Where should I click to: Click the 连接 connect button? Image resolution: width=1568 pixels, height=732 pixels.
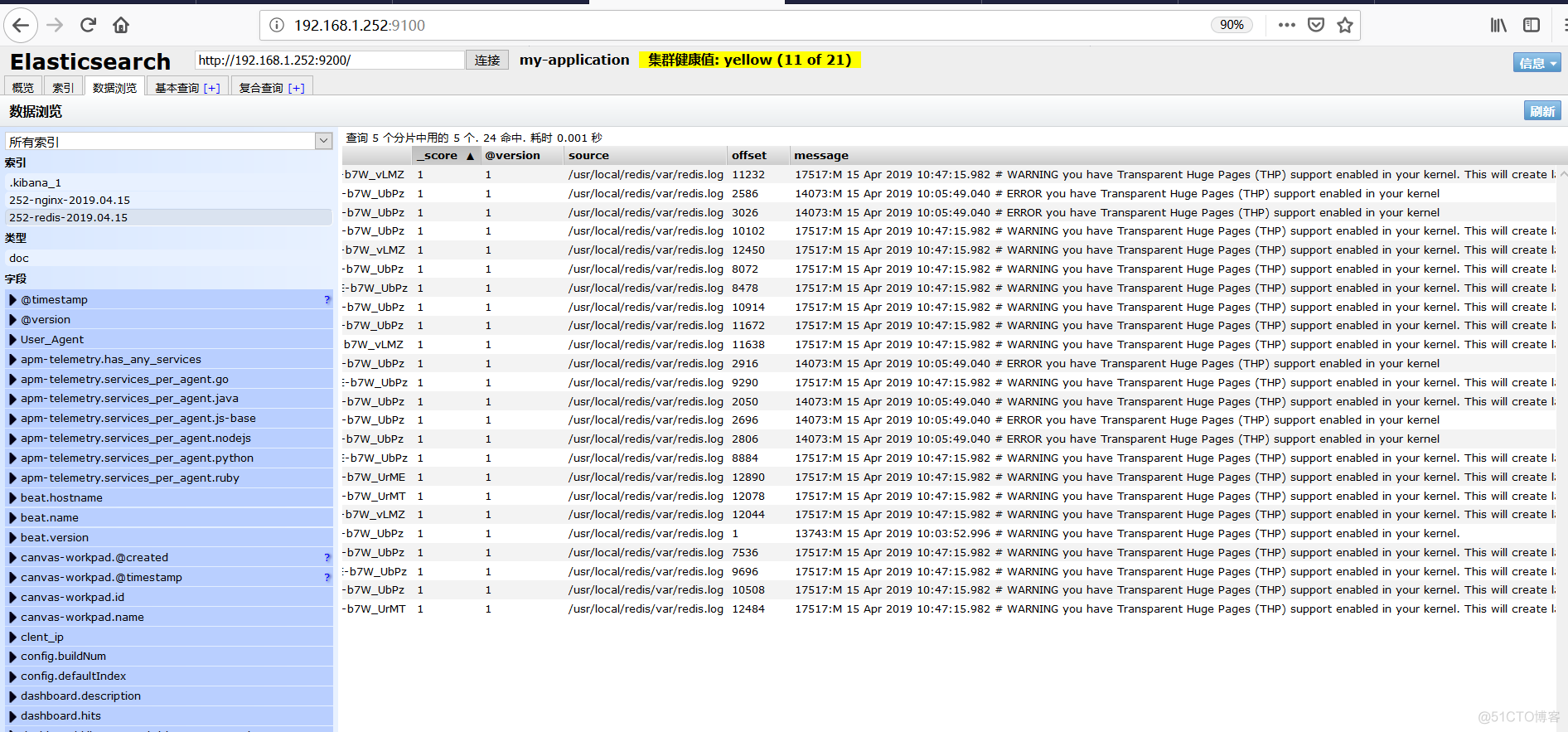click(487, 60)
